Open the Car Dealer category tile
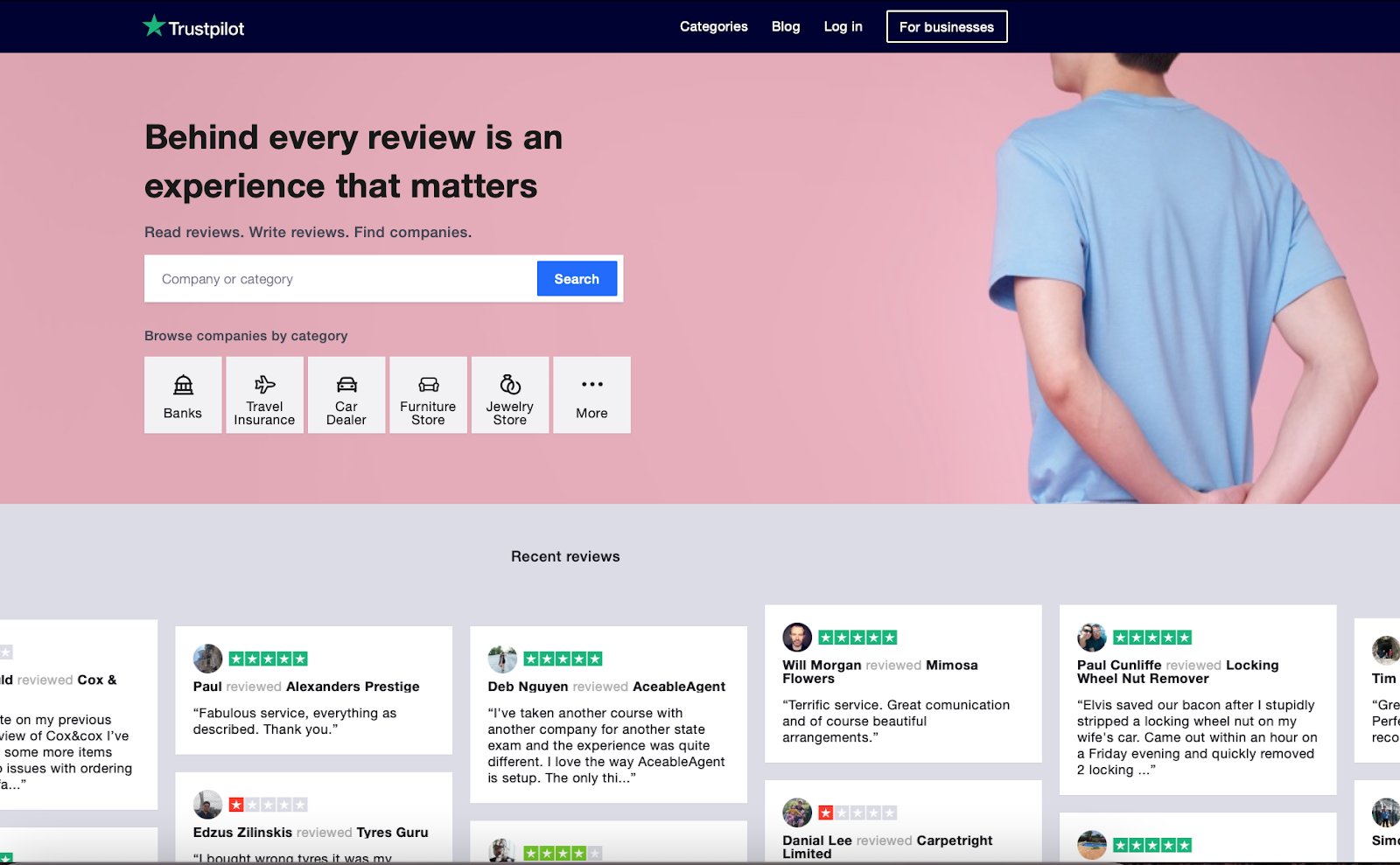The image size is (1400, 865). [x=346, y=394]
